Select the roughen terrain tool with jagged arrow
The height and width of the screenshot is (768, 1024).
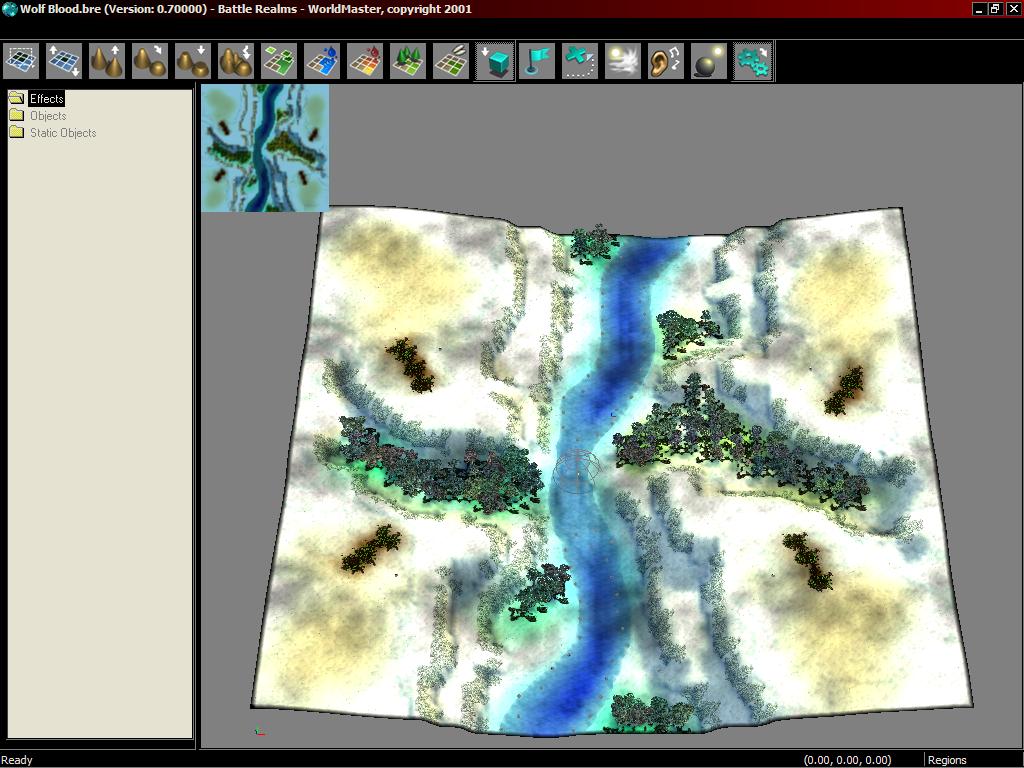pyautogui.click(x=236, y=61)
